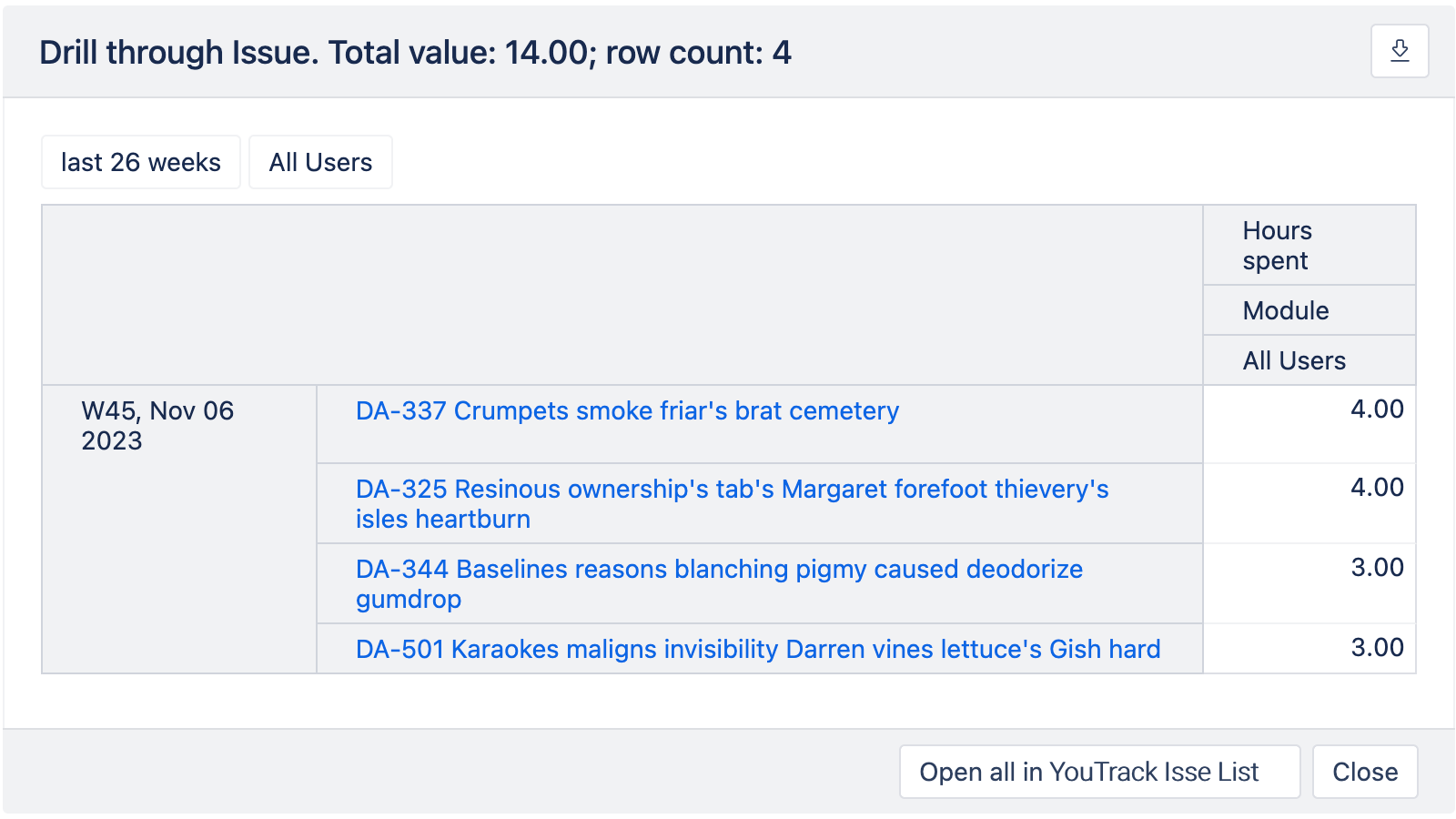The height and width of the screenshot is (819, 1456).
Task: Click the Module header cell
Action: [x=1285, y=309]
